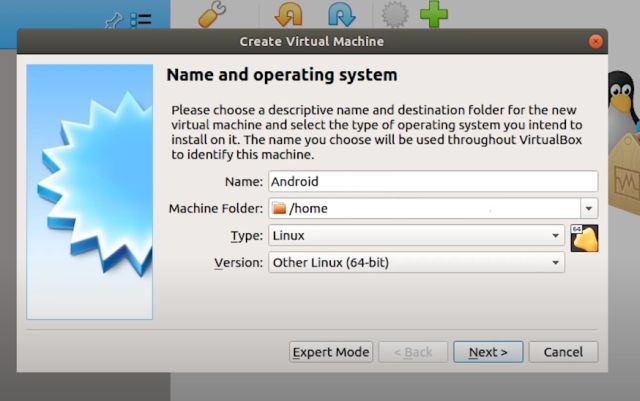Click the 64-bit OS type icon

584,238
